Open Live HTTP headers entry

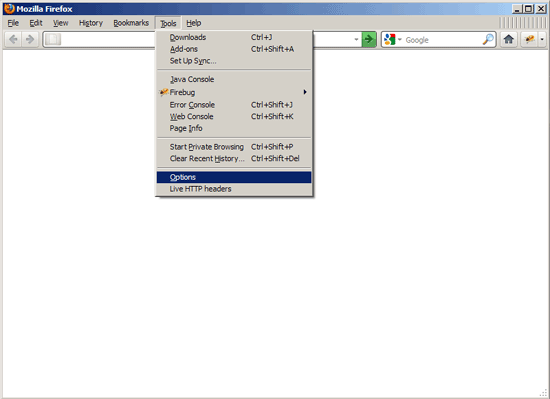(x=234, y=189)
